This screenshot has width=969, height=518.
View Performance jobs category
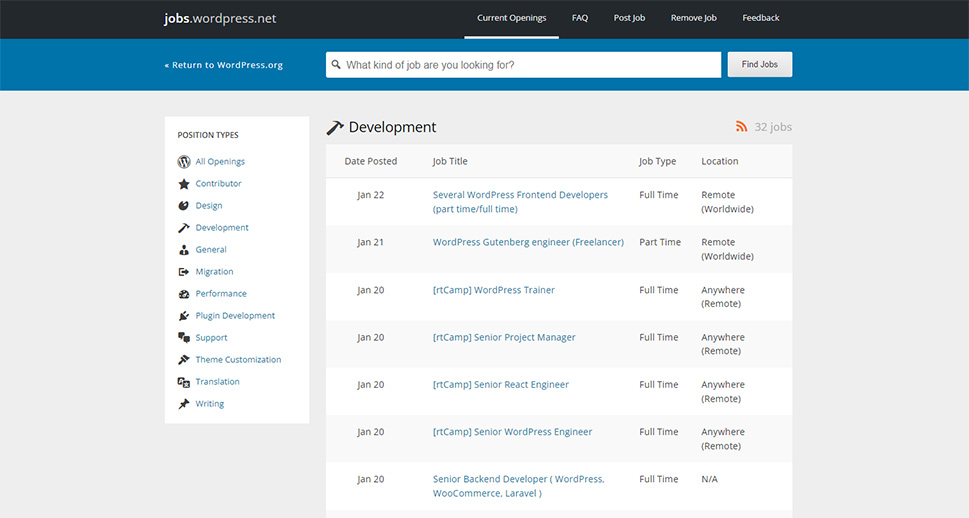click(x=221, y=294)
